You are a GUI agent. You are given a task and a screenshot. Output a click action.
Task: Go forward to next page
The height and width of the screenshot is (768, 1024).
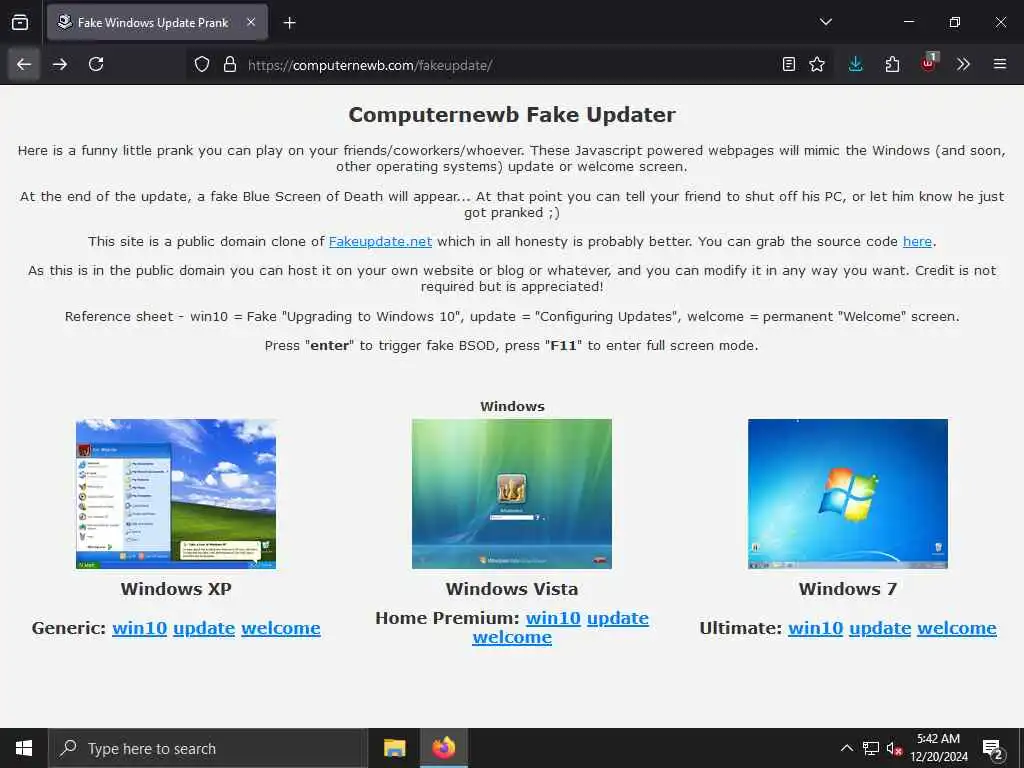tap(60, 64)
